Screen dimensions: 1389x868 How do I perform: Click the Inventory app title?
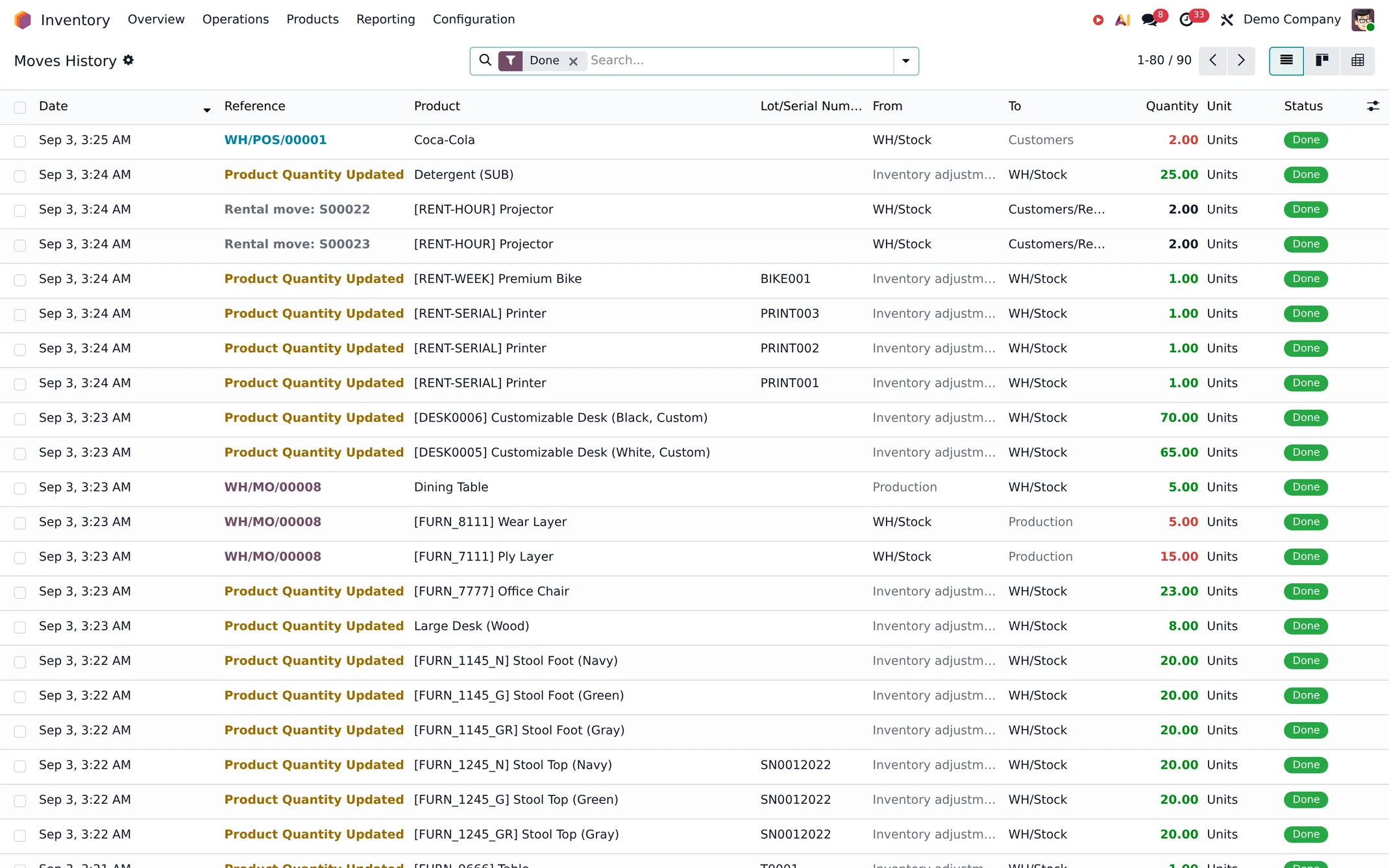(75, 20)
